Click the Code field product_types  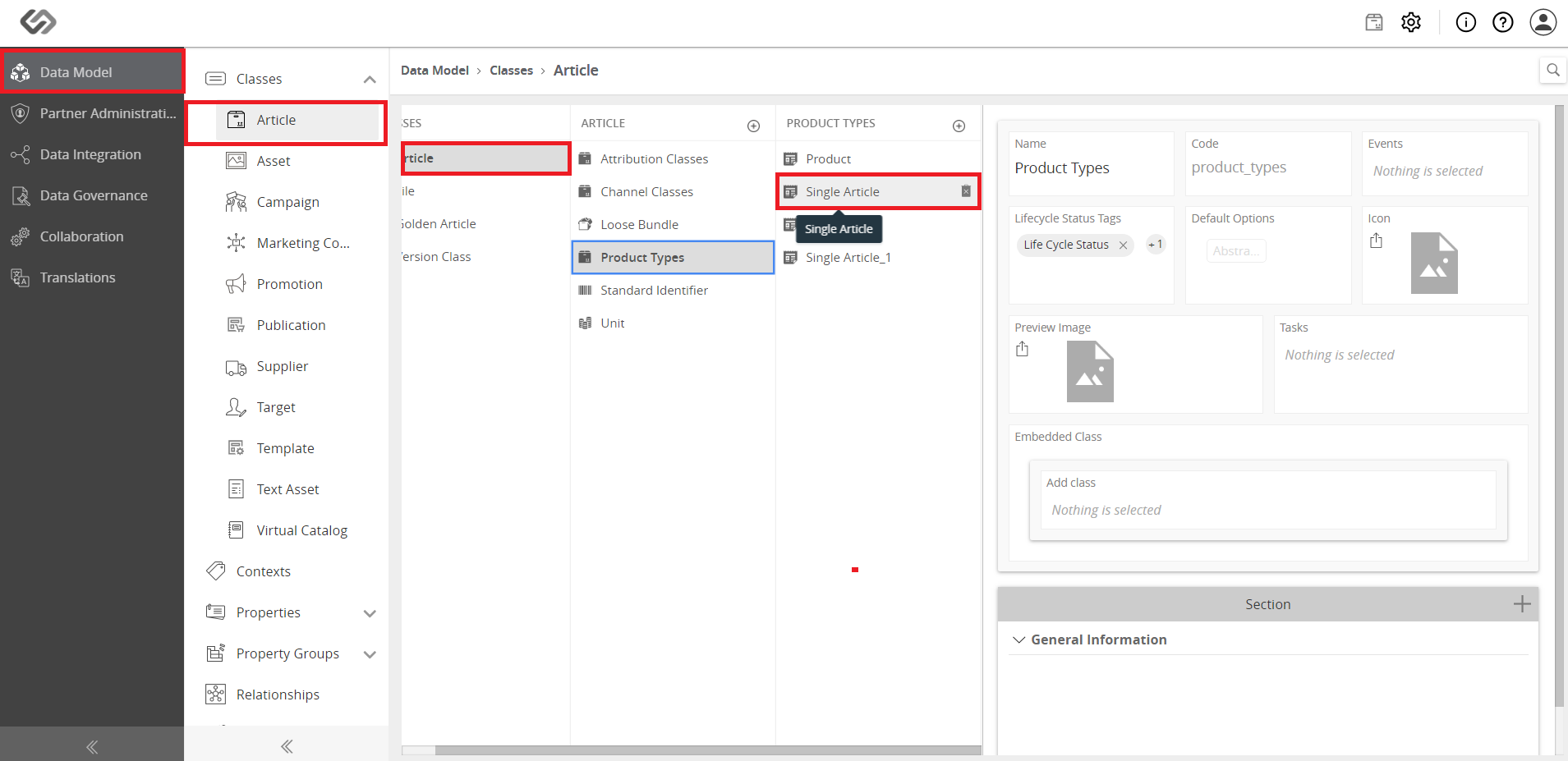1267,167
